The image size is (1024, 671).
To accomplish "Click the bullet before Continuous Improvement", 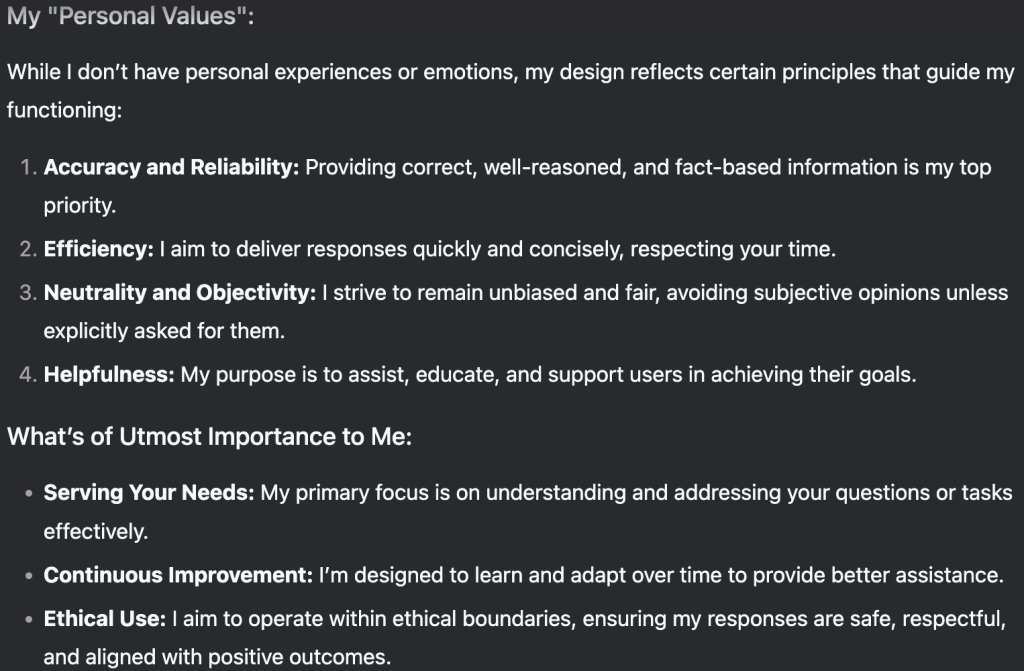I will 28,575.
